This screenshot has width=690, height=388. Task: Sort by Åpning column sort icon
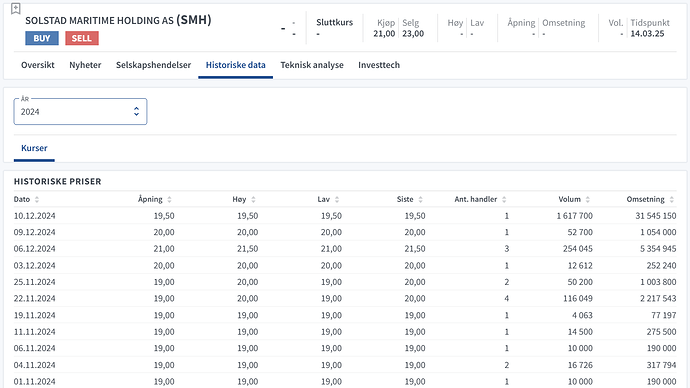169,199
